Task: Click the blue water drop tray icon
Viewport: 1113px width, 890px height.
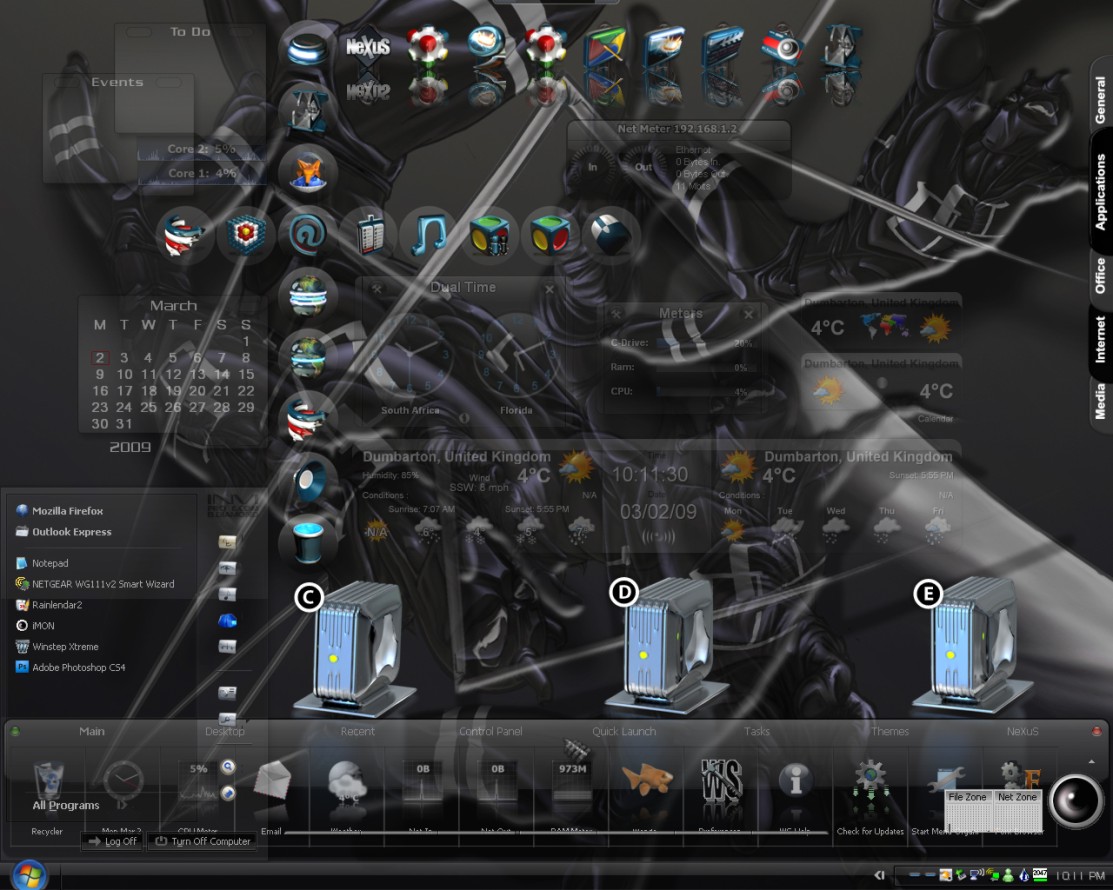Action: [1024, 876]
